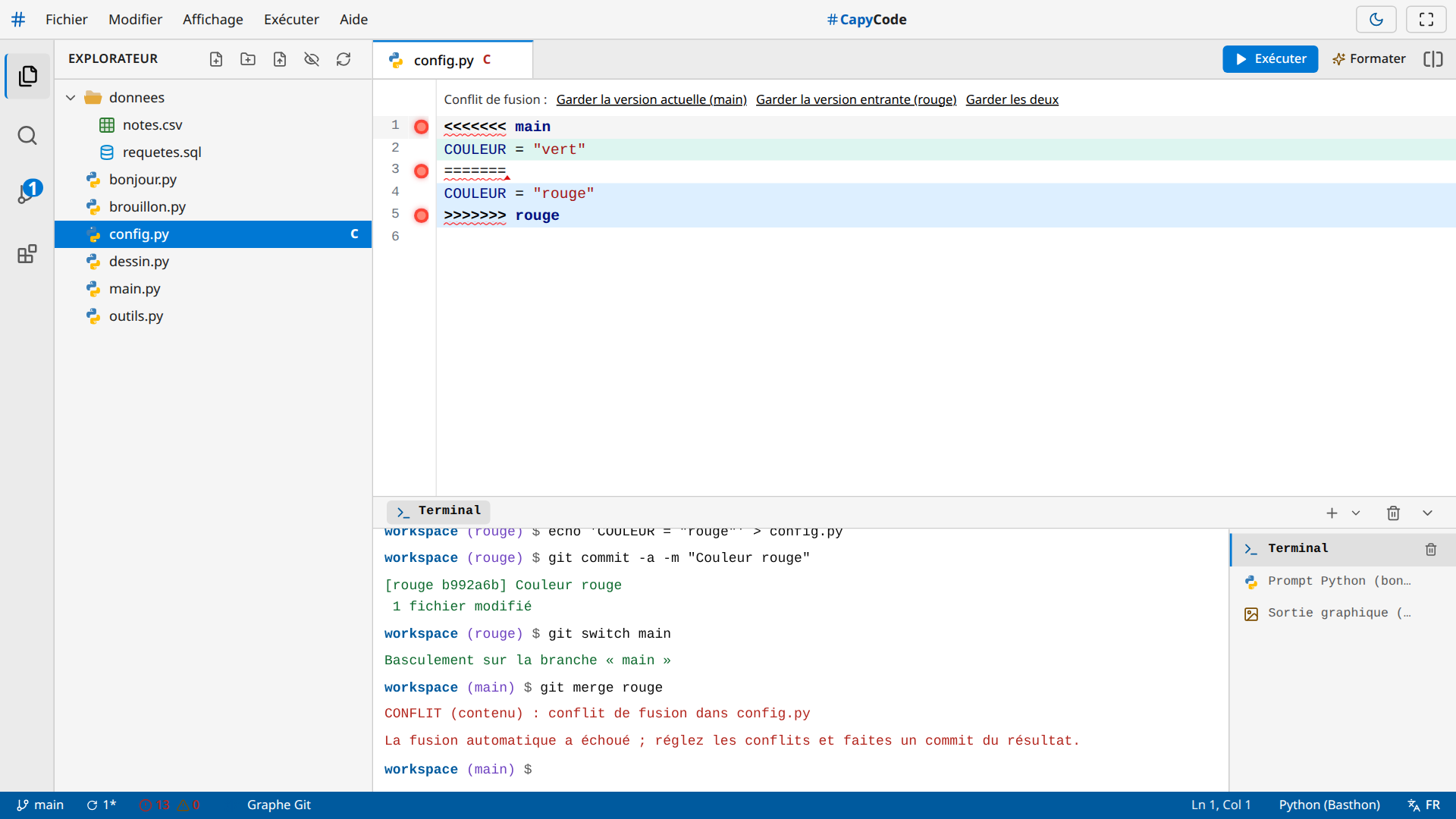This screenshot has width=1456, height=819.
Task: Click Garder les deux link
Action: click(1012, 99)
